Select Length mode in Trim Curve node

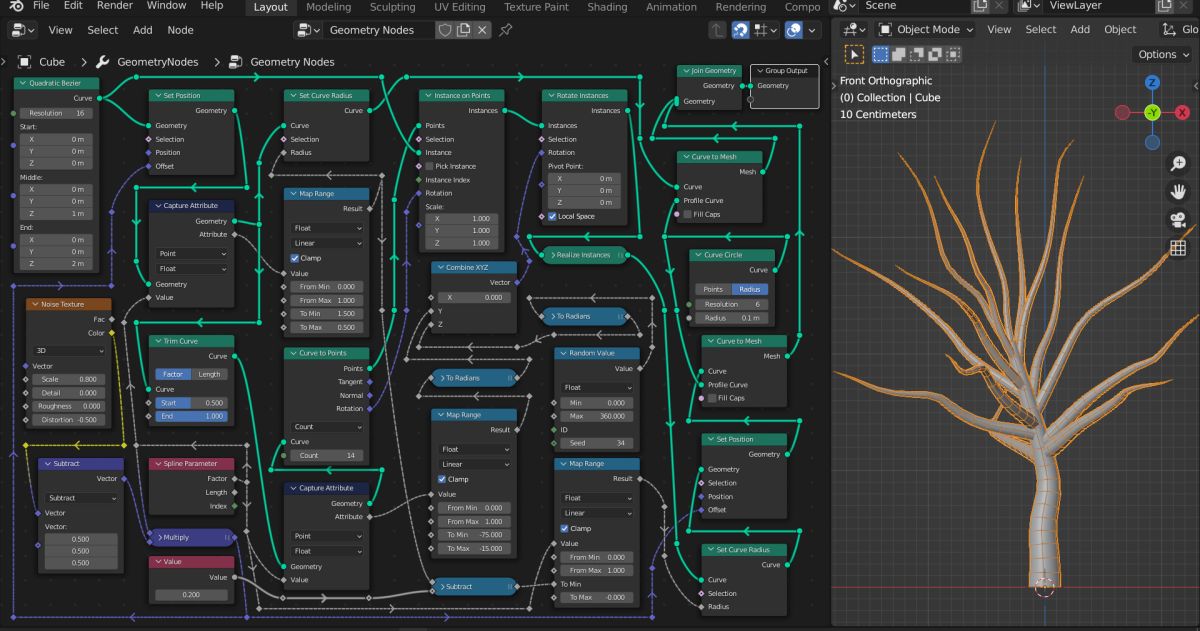coord(209,374)
